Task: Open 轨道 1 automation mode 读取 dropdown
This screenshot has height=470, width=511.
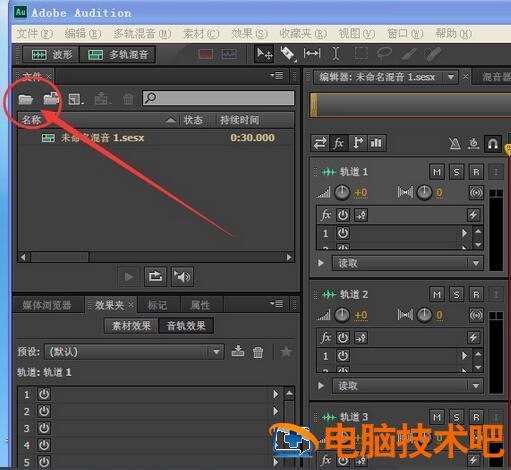Action: [407, 263]
